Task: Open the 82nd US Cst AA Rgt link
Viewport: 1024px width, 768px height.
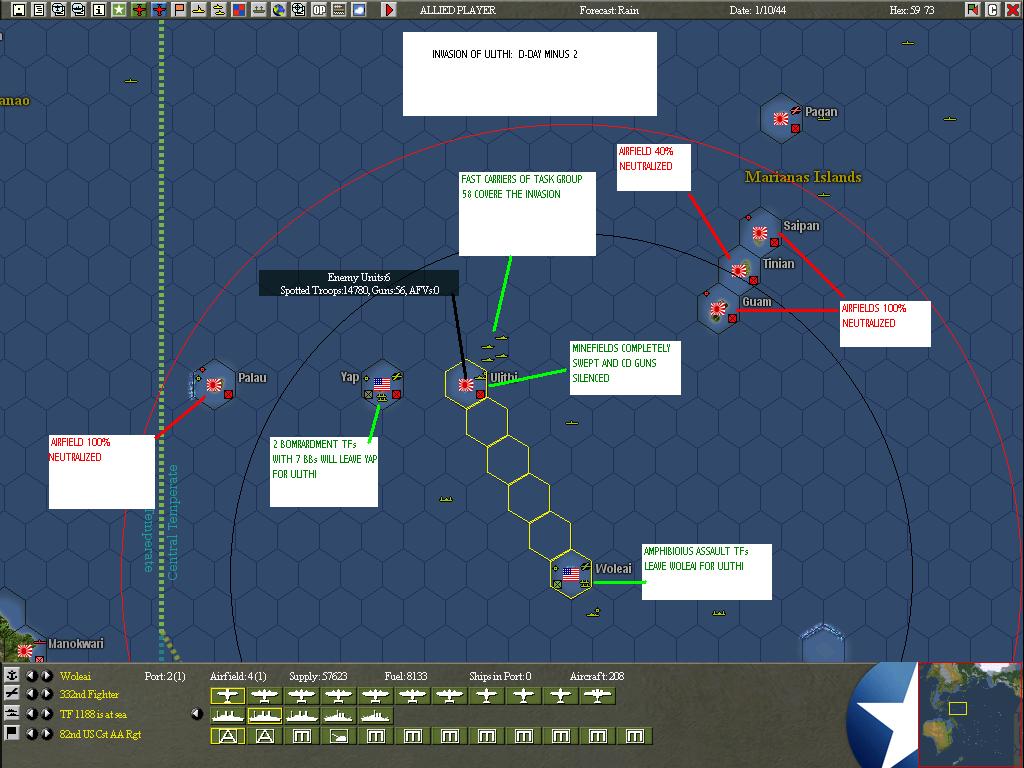Action: pyautogui.click(x=101, y=734)
